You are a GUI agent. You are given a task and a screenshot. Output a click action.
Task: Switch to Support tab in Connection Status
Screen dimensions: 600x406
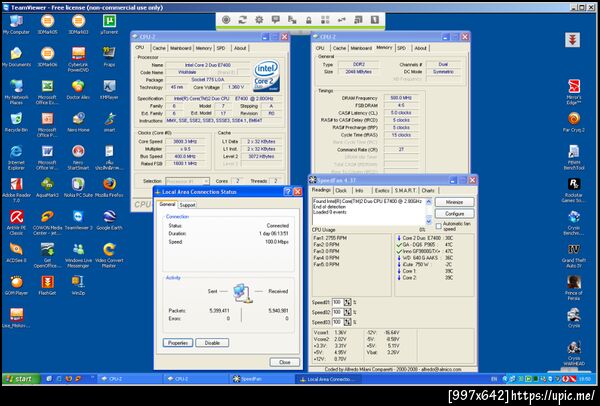[188, 205]
